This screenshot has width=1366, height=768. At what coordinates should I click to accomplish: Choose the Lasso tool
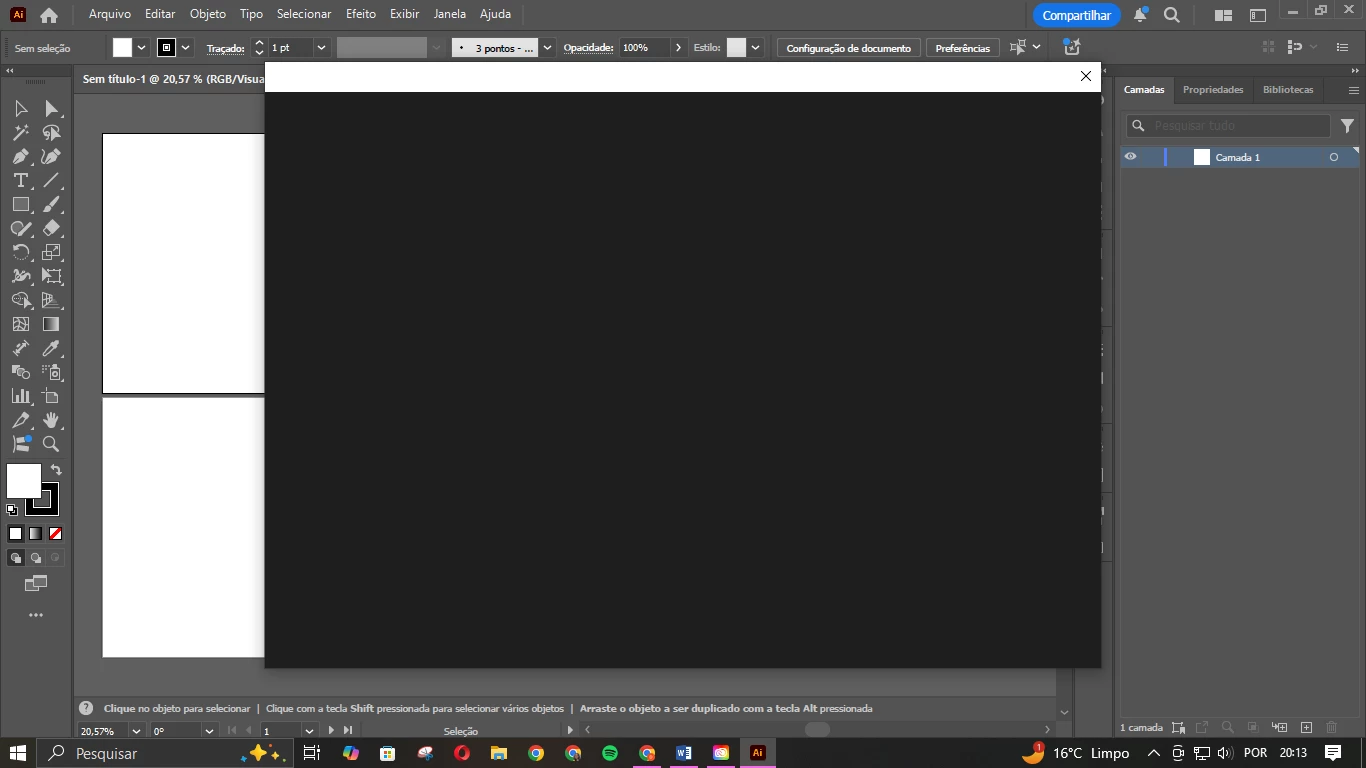pos(52,132)
